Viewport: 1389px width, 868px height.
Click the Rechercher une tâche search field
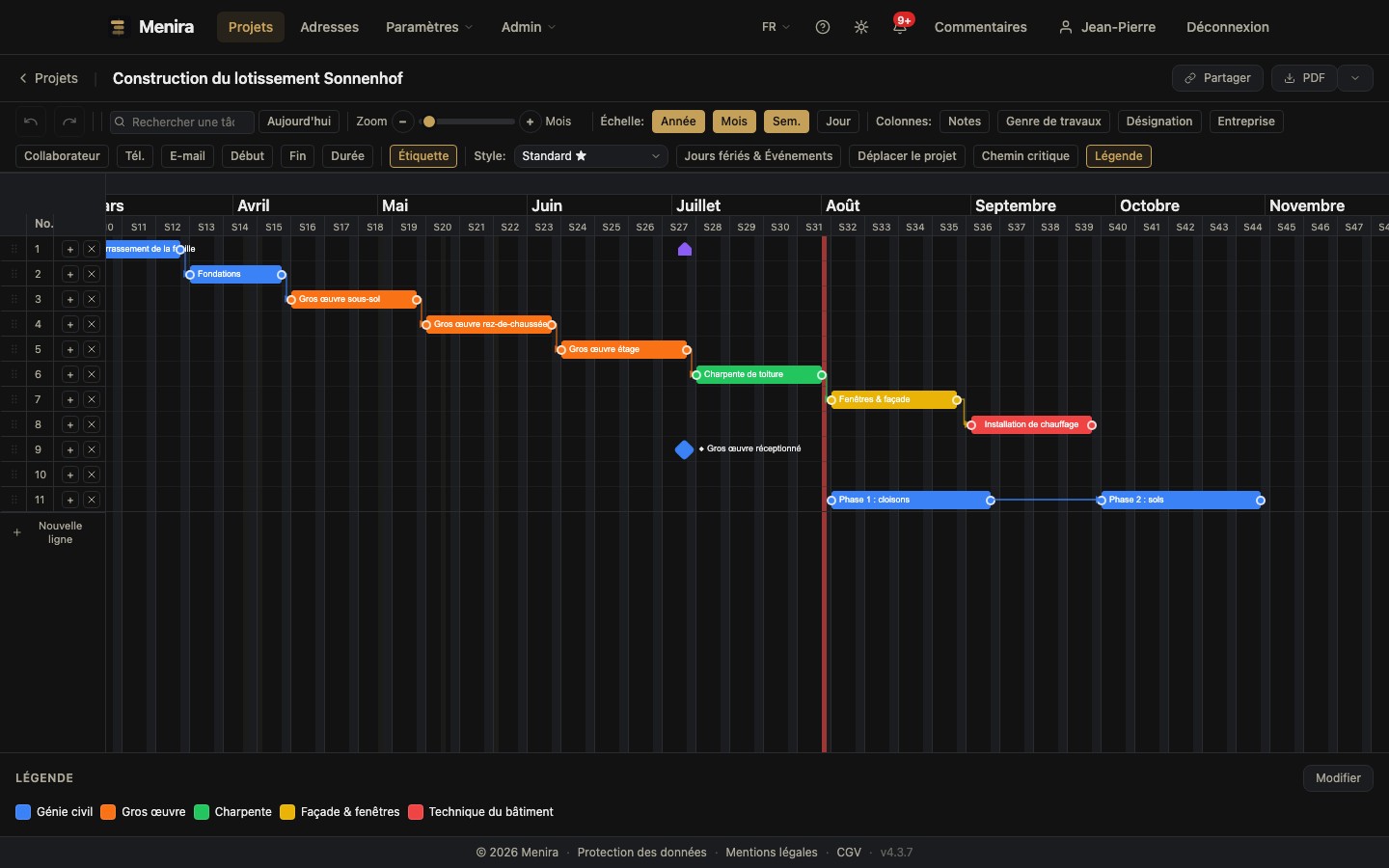(x=181, y=122)
